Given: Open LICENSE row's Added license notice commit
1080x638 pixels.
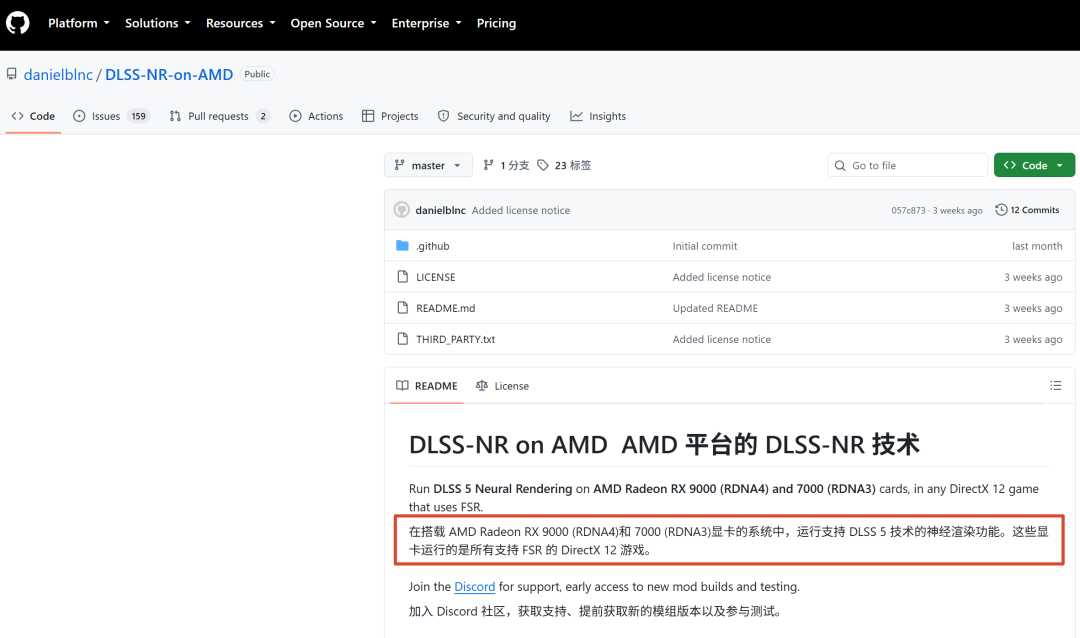Looking at the screenshot, I should coord(722,277).
